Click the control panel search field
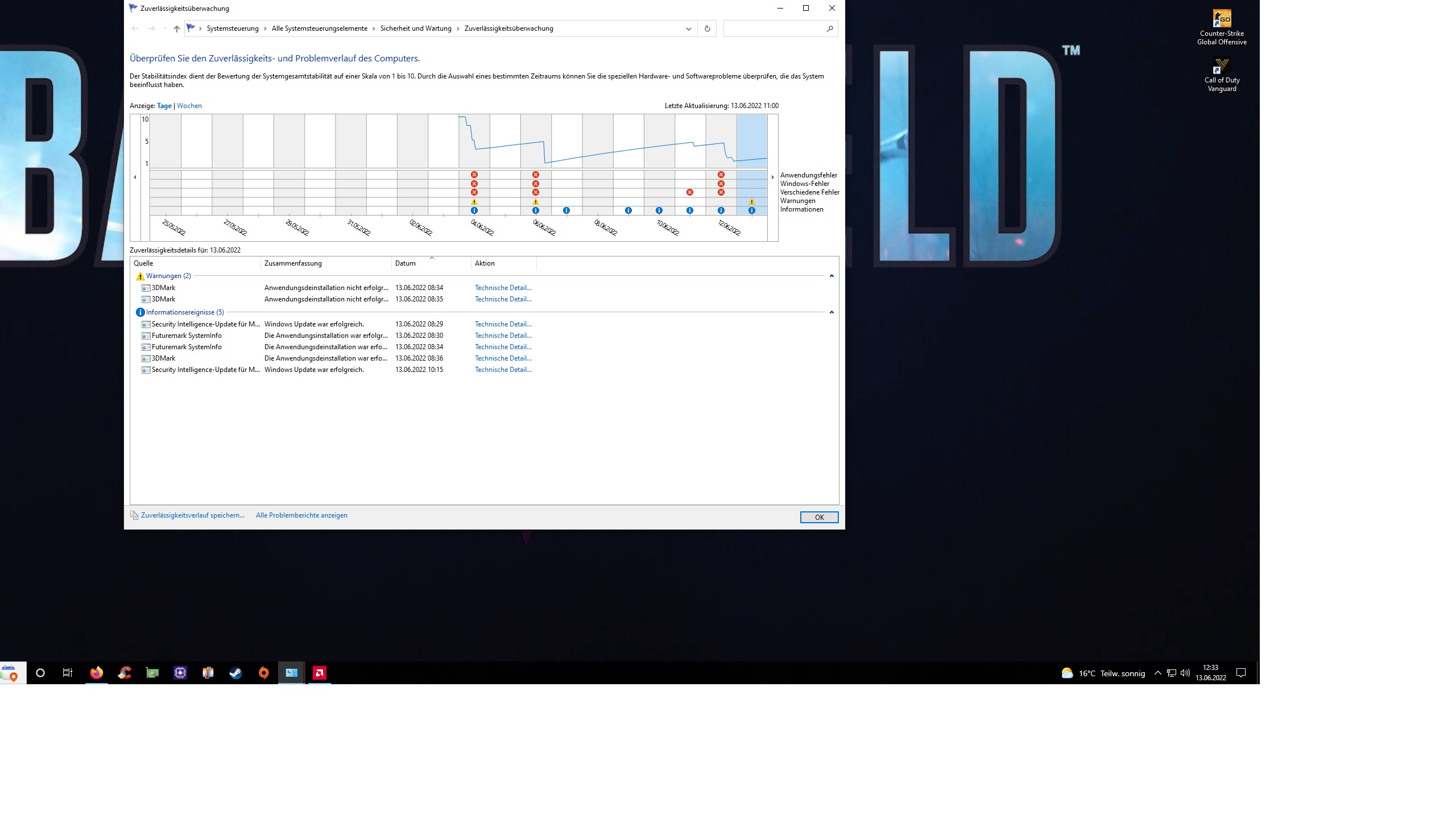Image resolution: width=1456 pixels, height=819 pixels. [x=773, y=28]
